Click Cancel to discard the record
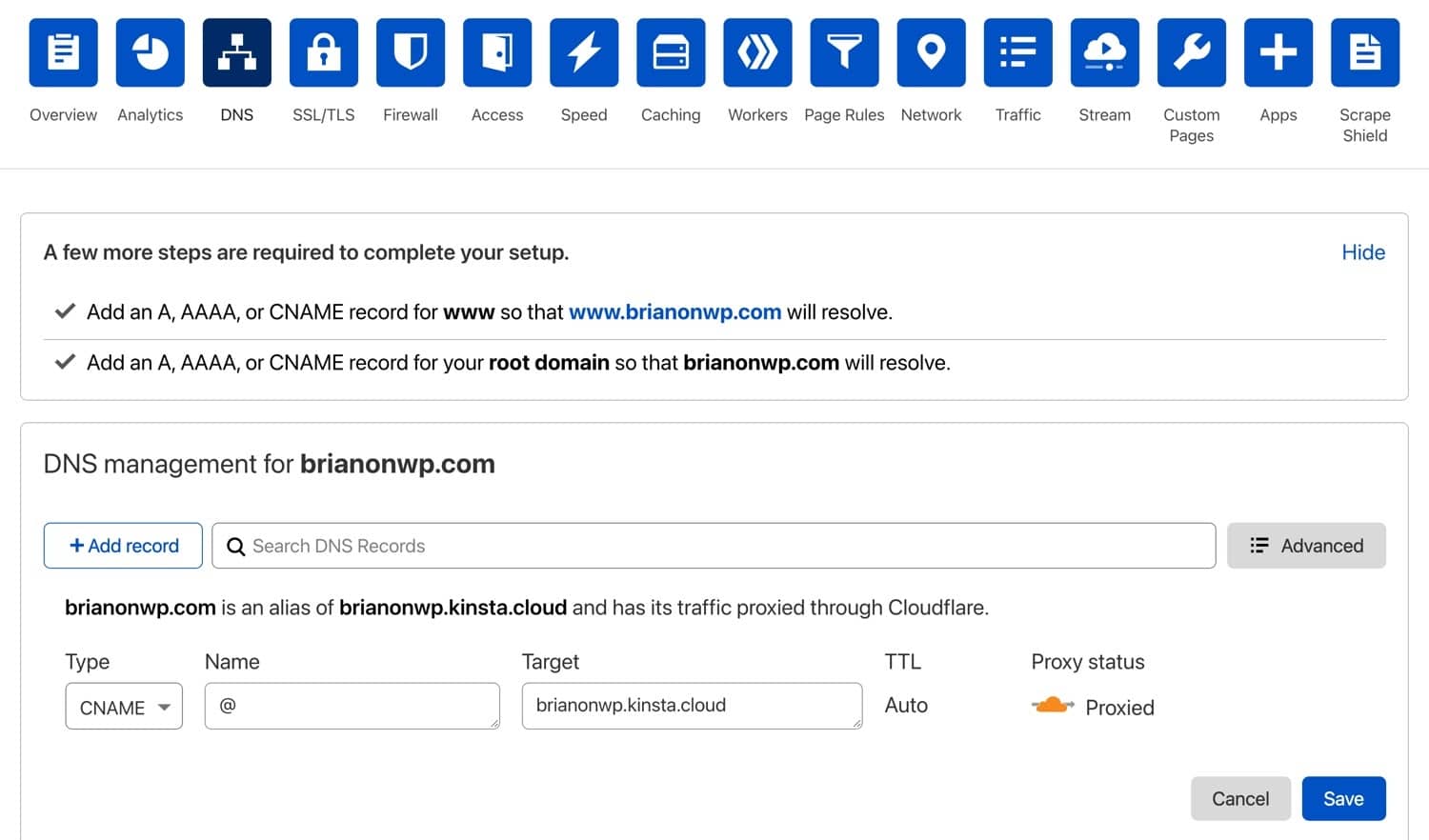The height and width of the screenshot is (840, 1429). pyautogui.click(x=1240, y=798)
